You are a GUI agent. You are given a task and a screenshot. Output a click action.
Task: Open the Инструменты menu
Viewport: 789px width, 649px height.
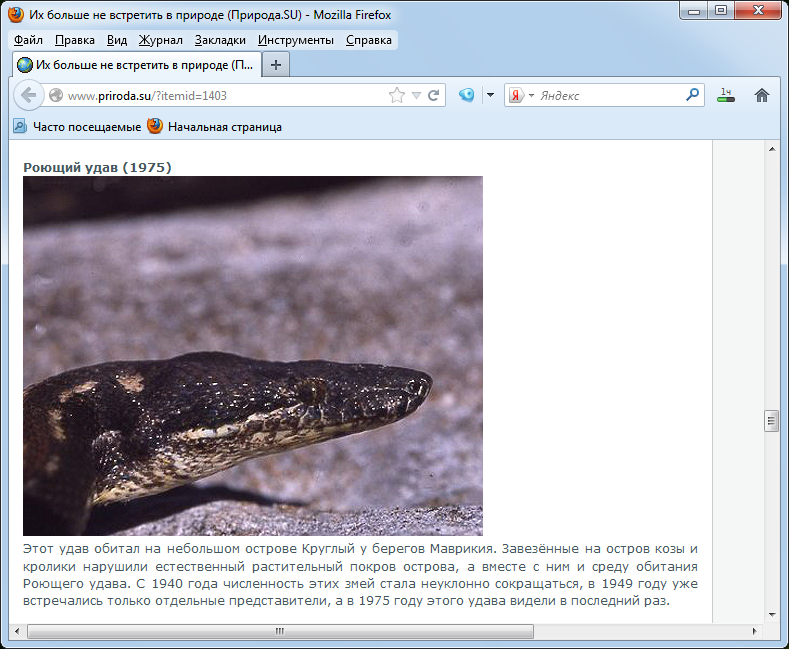point(295,40)
